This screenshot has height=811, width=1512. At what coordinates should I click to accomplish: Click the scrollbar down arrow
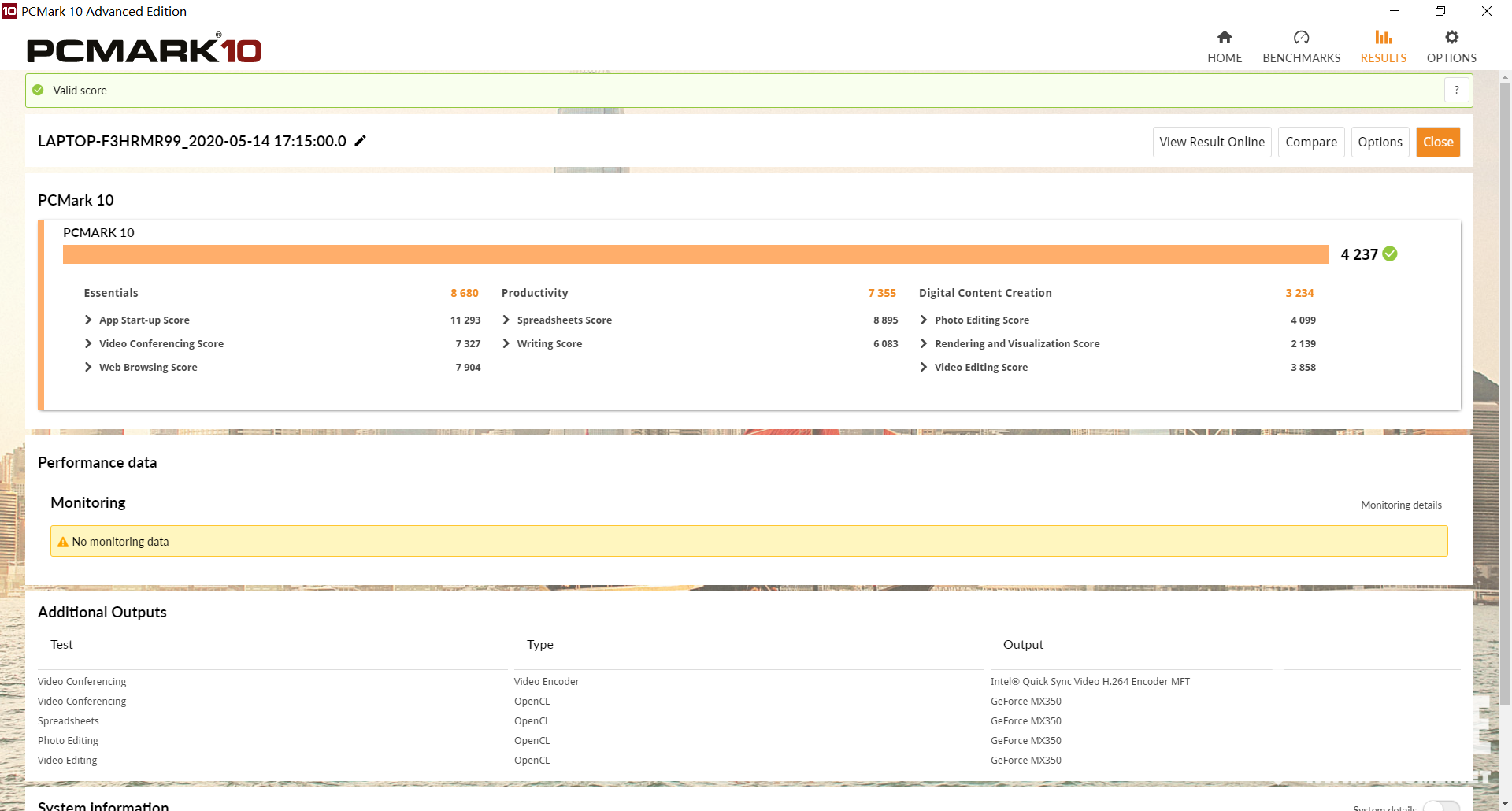1505,804
